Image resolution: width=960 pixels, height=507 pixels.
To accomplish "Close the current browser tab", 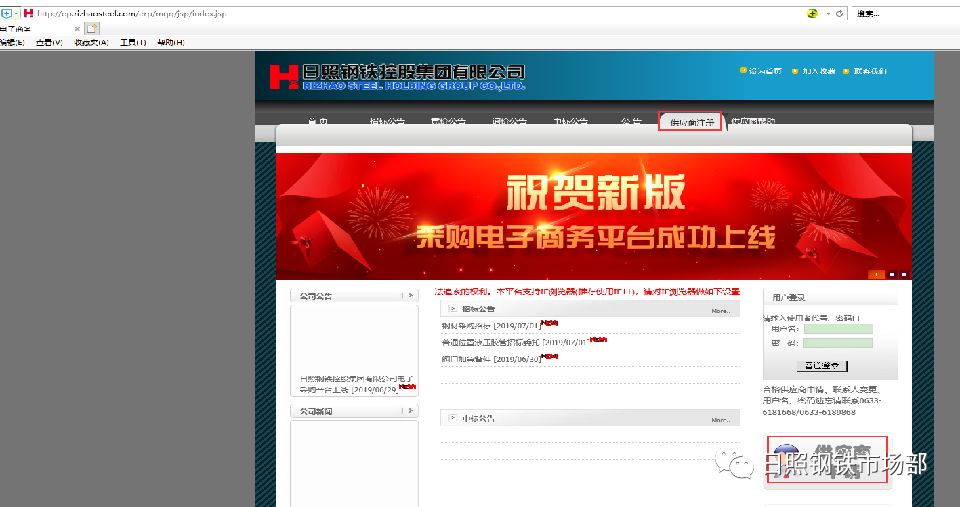I will [x=77, y=29].
